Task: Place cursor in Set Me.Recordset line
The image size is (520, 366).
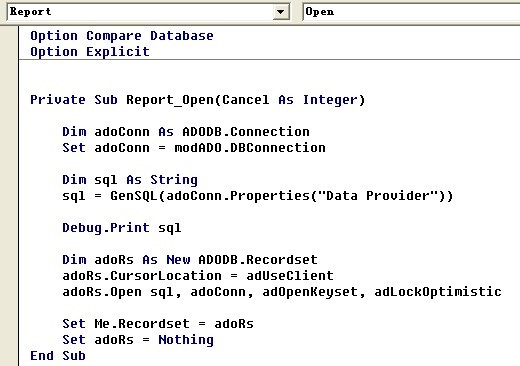Action: point(158,324)
